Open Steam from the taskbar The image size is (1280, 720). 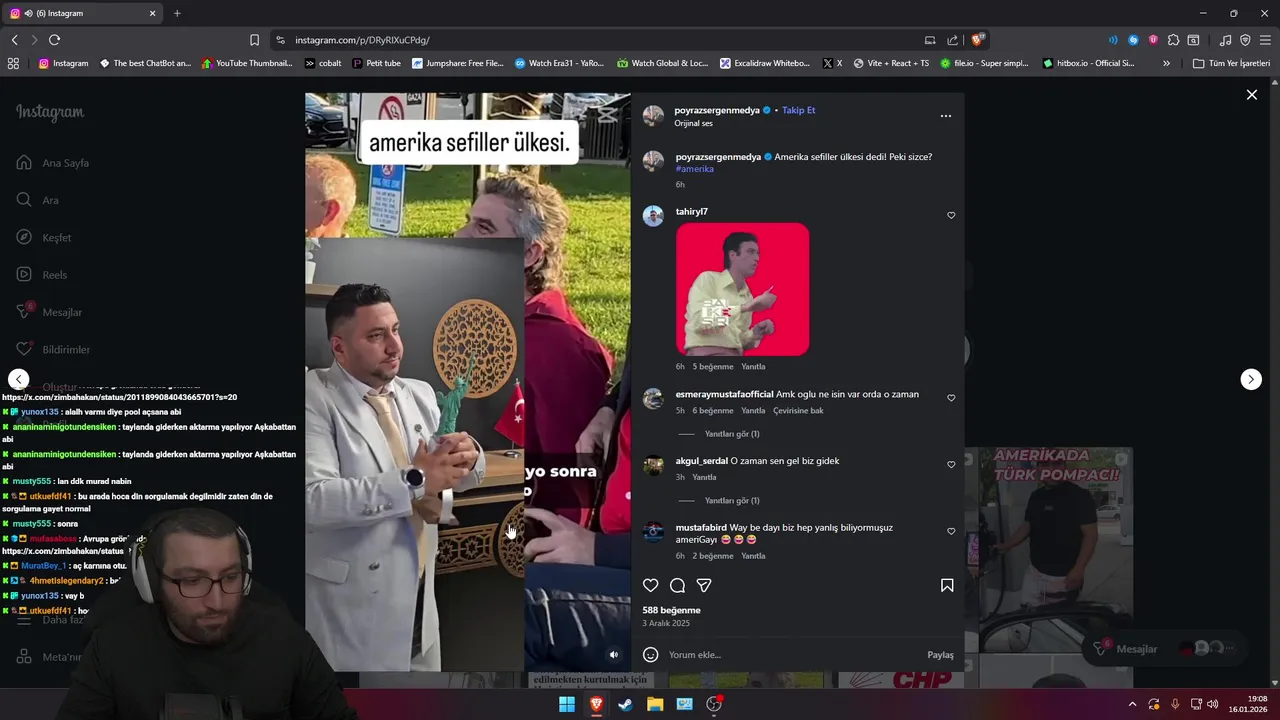(x=625, y=704)
